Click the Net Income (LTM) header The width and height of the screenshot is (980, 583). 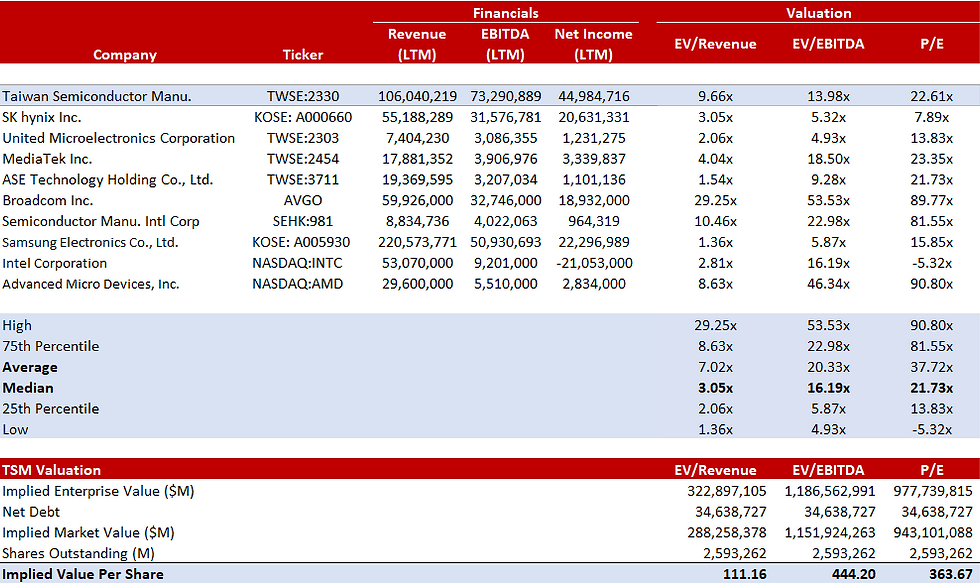[x=593, y=44]
